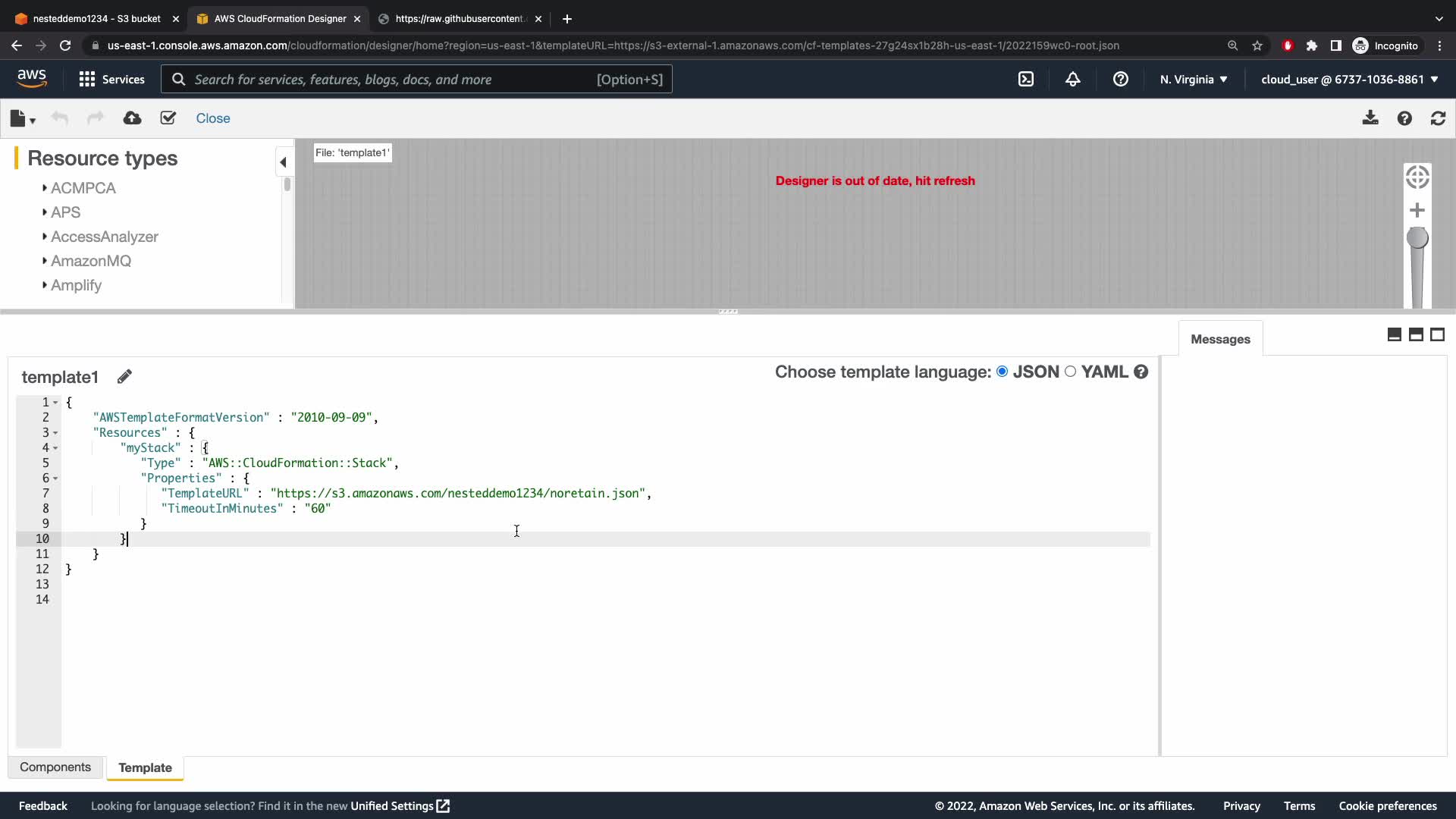Open the N. Virginia region dropdown
This screenshot has width=1456, height=819.
[1193, 79]
